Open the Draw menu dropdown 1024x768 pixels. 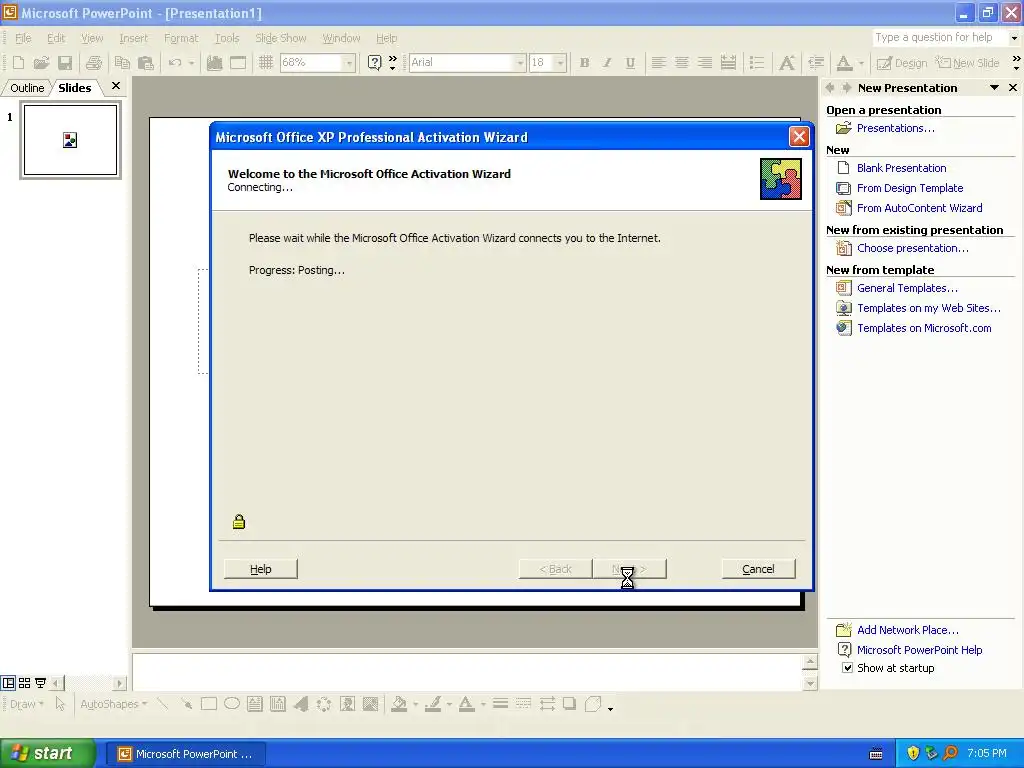27,704
